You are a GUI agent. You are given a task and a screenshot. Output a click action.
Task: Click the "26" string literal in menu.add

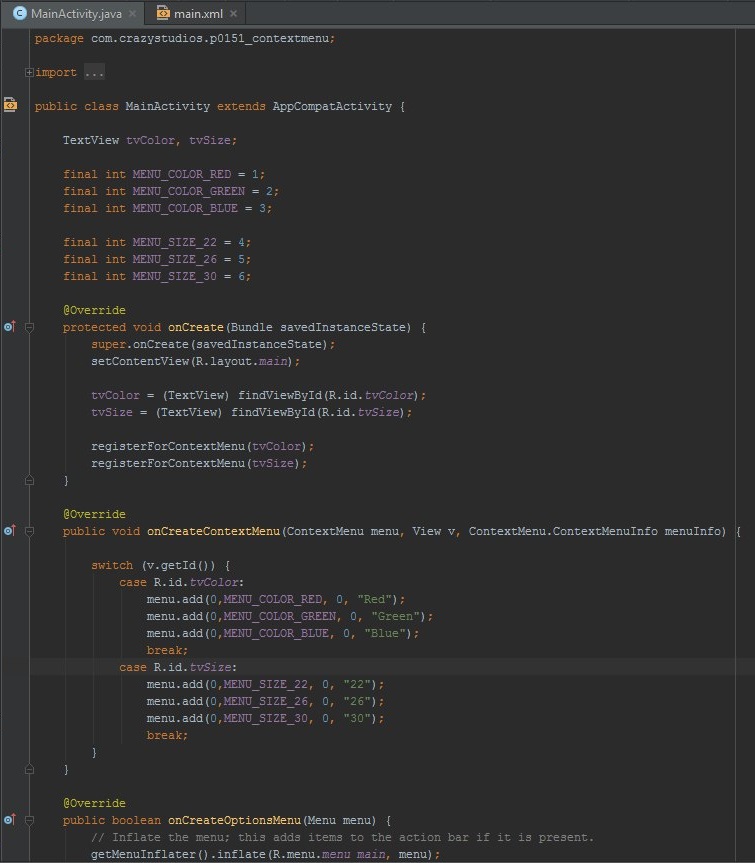(357, 701)
